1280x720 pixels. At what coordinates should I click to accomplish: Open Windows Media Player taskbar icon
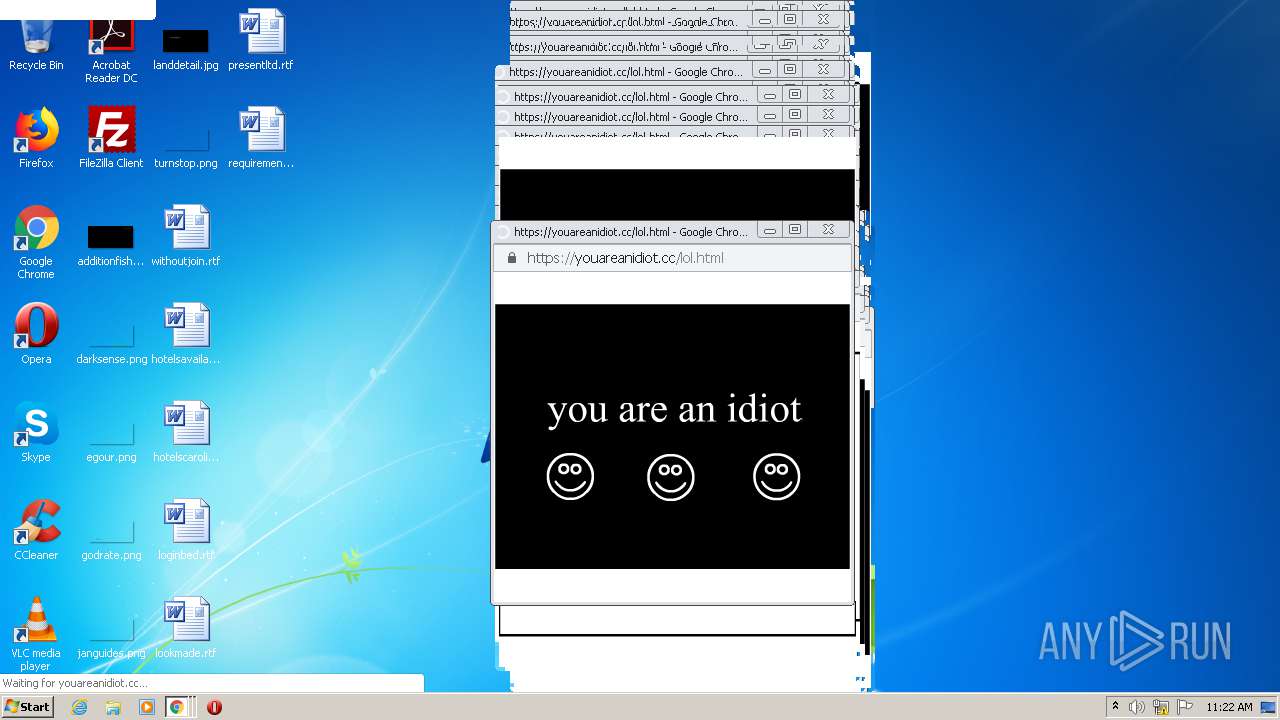click(147, 707)
